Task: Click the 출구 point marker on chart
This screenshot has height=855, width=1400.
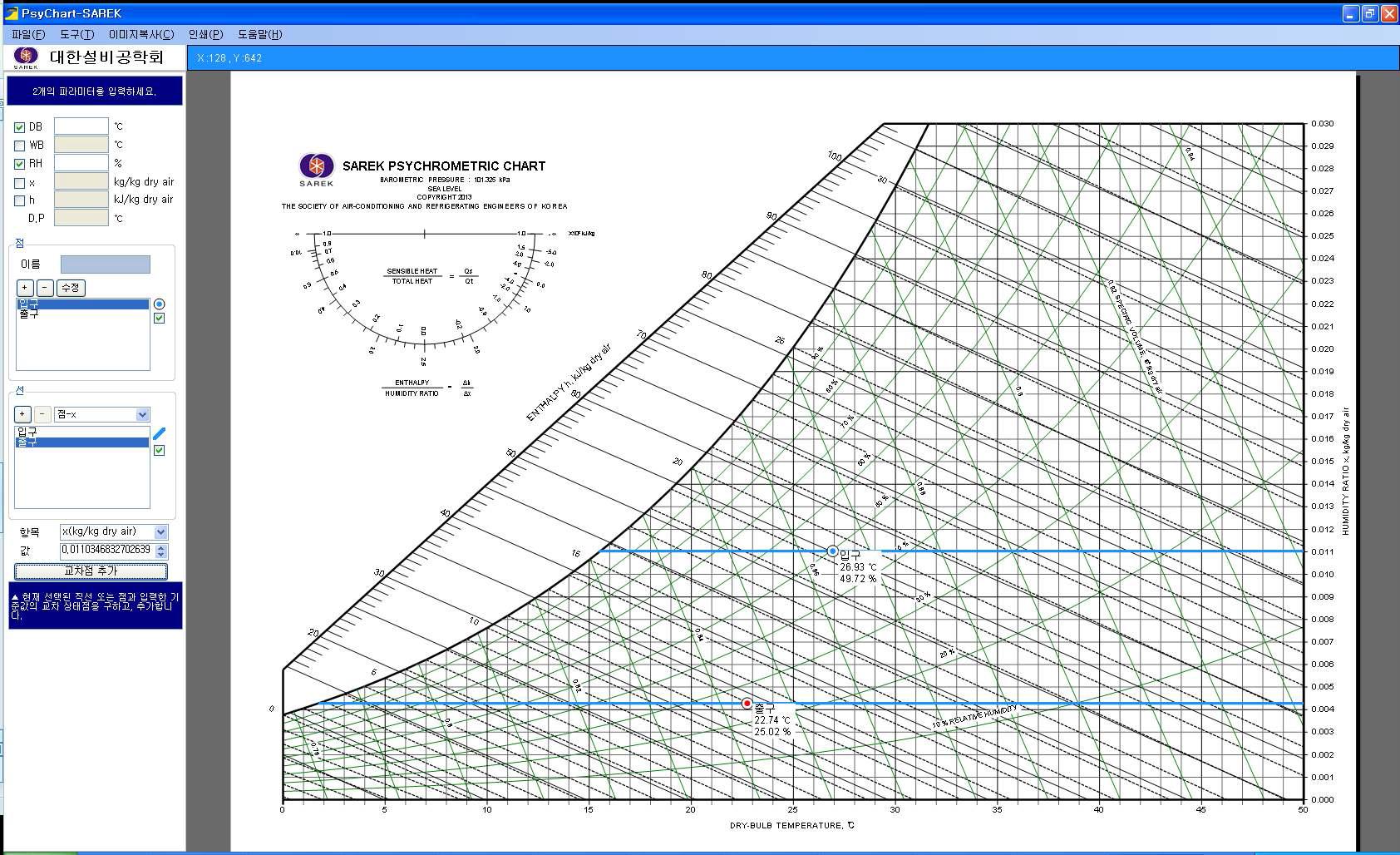Action: [747, 704]
